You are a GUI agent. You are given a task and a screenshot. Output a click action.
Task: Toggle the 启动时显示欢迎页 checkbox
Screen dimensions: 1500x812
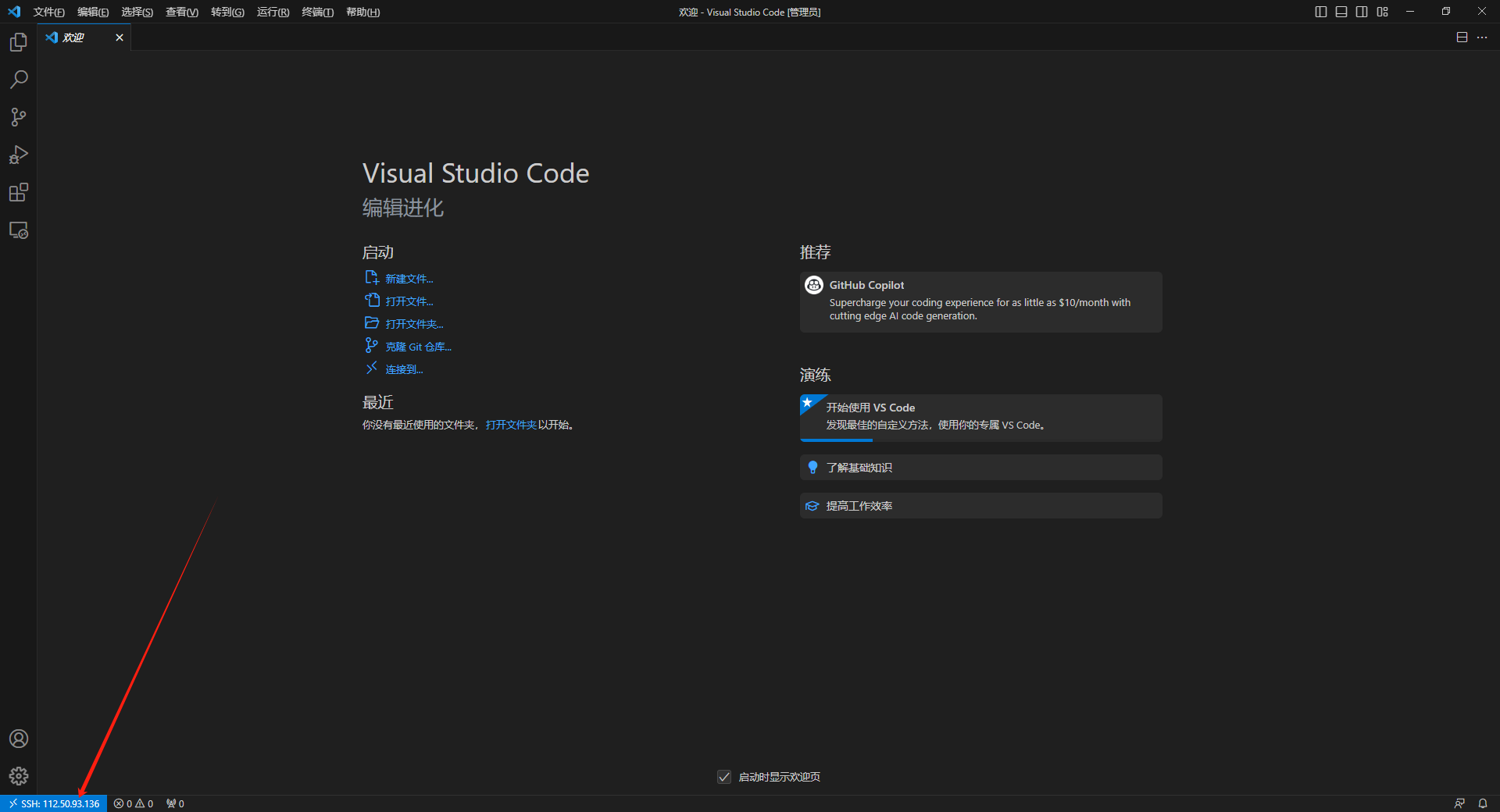[723, 777]
